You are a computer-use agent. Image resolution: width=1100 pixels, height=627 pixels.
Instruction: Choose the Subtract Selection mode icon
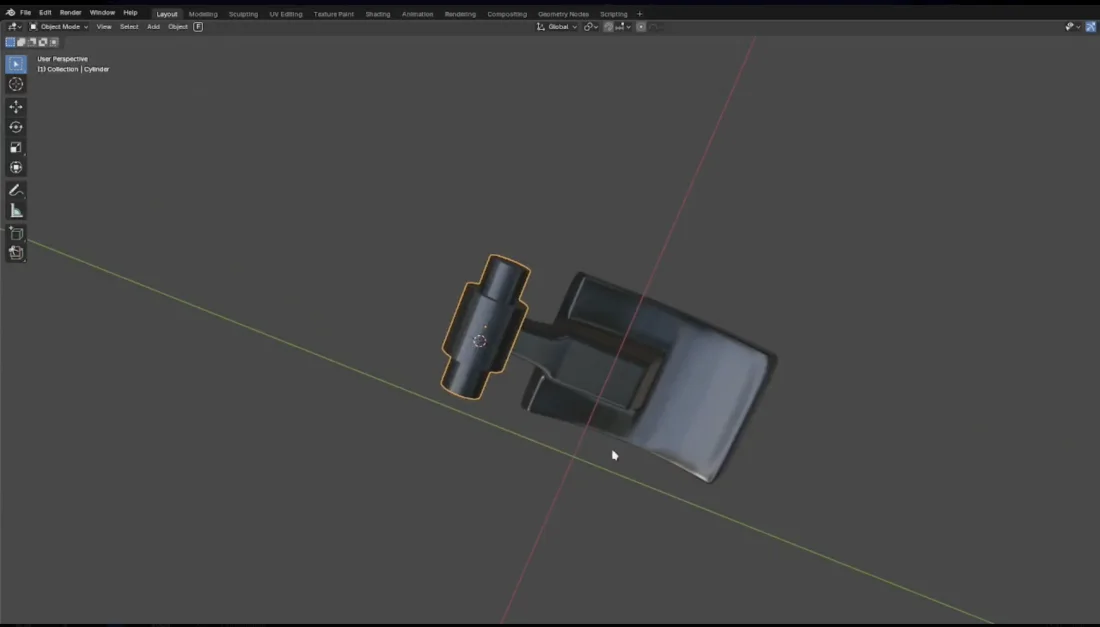[32, 42]
